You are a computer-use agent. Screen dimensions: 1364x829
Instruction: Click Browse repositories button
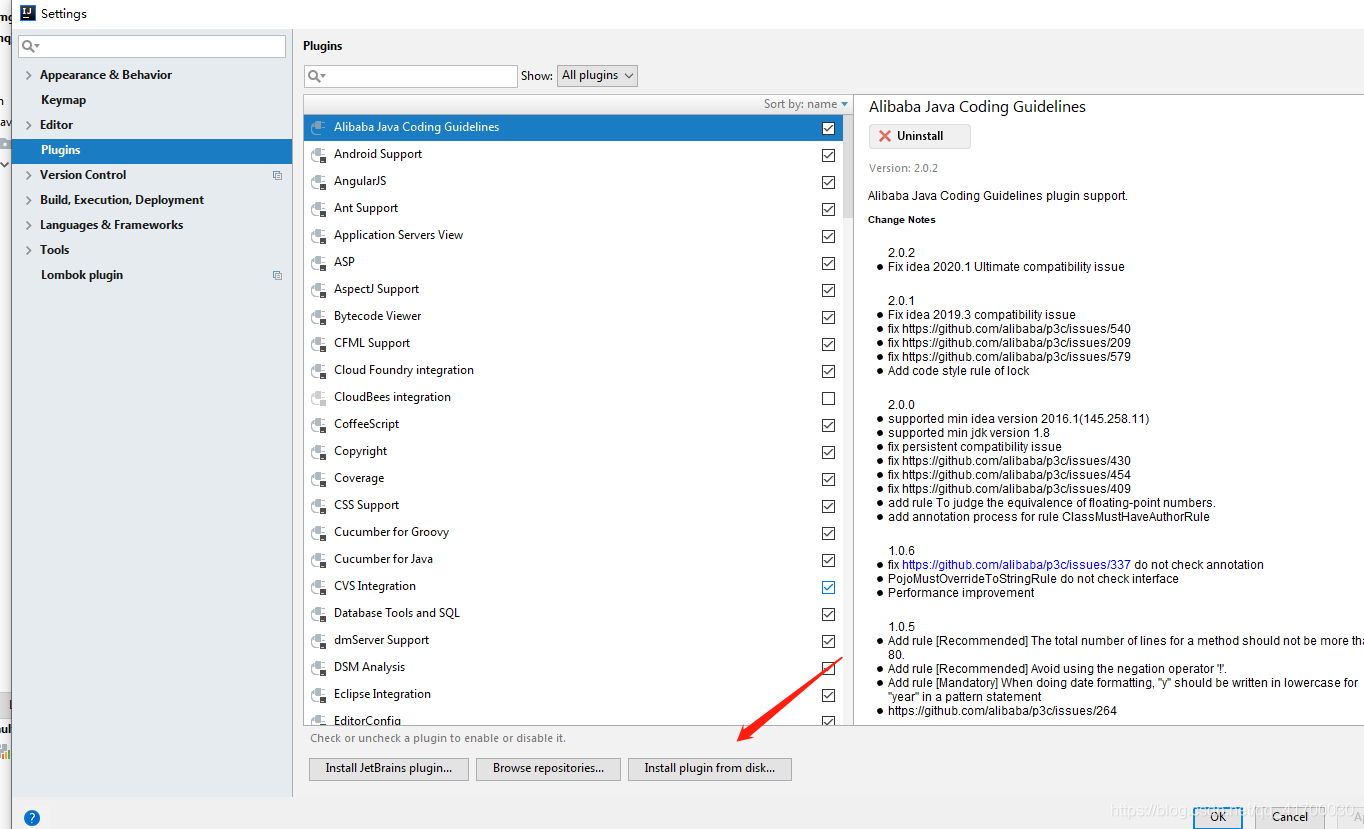coord(548,769)
